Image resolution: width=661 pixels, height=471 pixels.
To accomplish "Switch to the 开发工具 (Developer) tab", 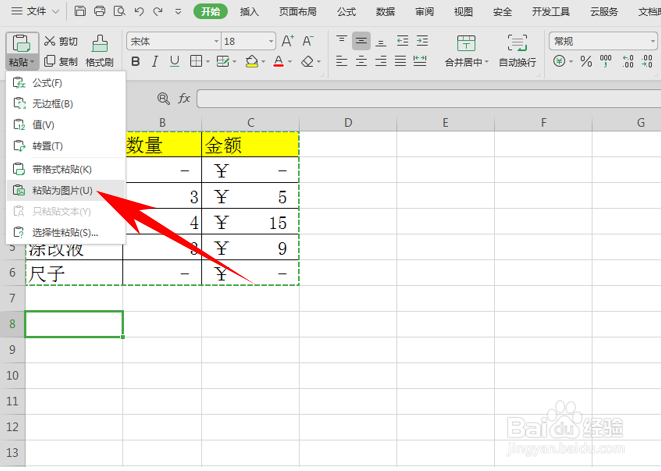I will pyautogui.click(x=551, y=11).
